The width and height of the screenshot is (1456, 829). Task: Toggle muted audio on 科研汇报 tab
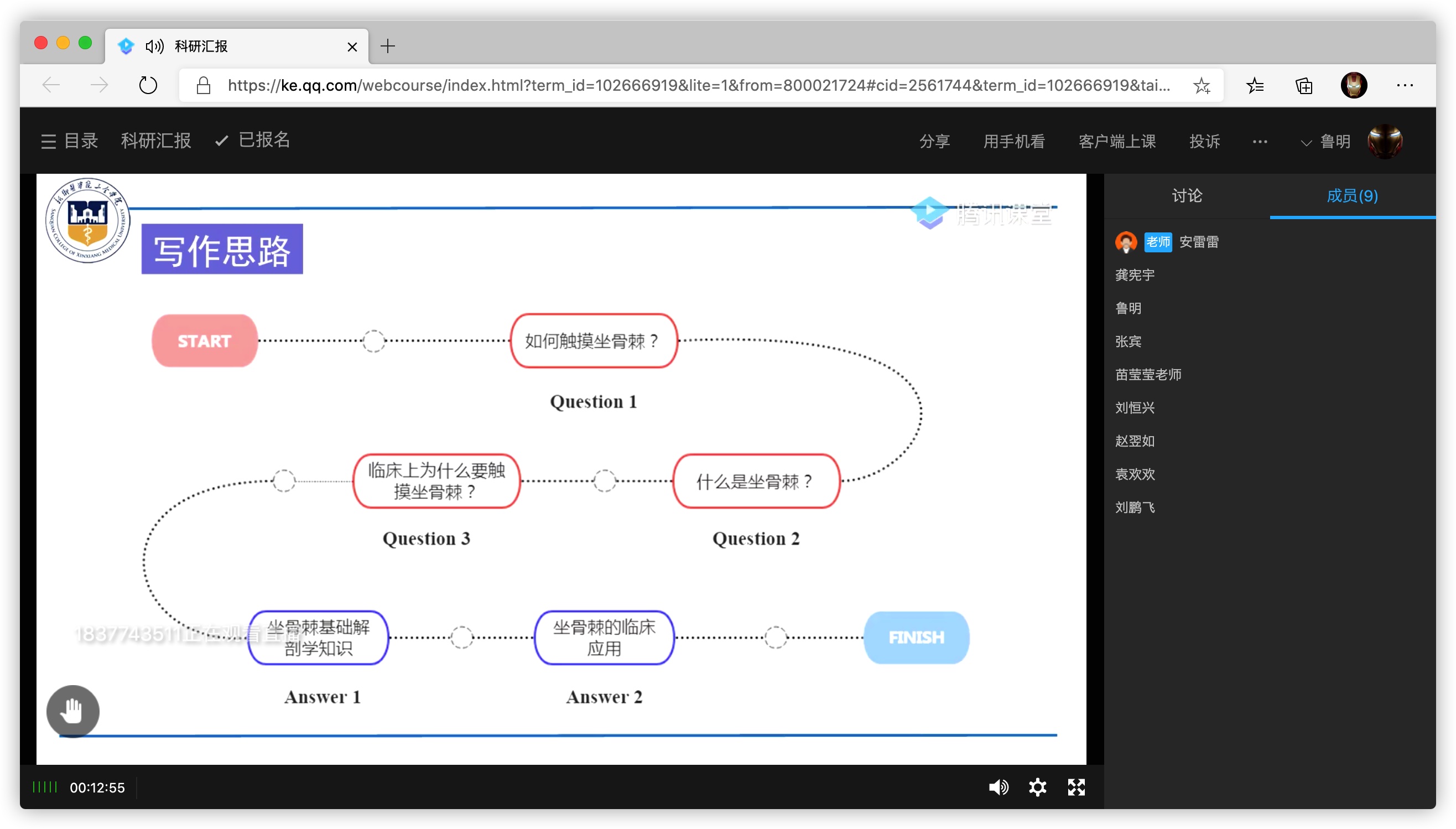154,46
